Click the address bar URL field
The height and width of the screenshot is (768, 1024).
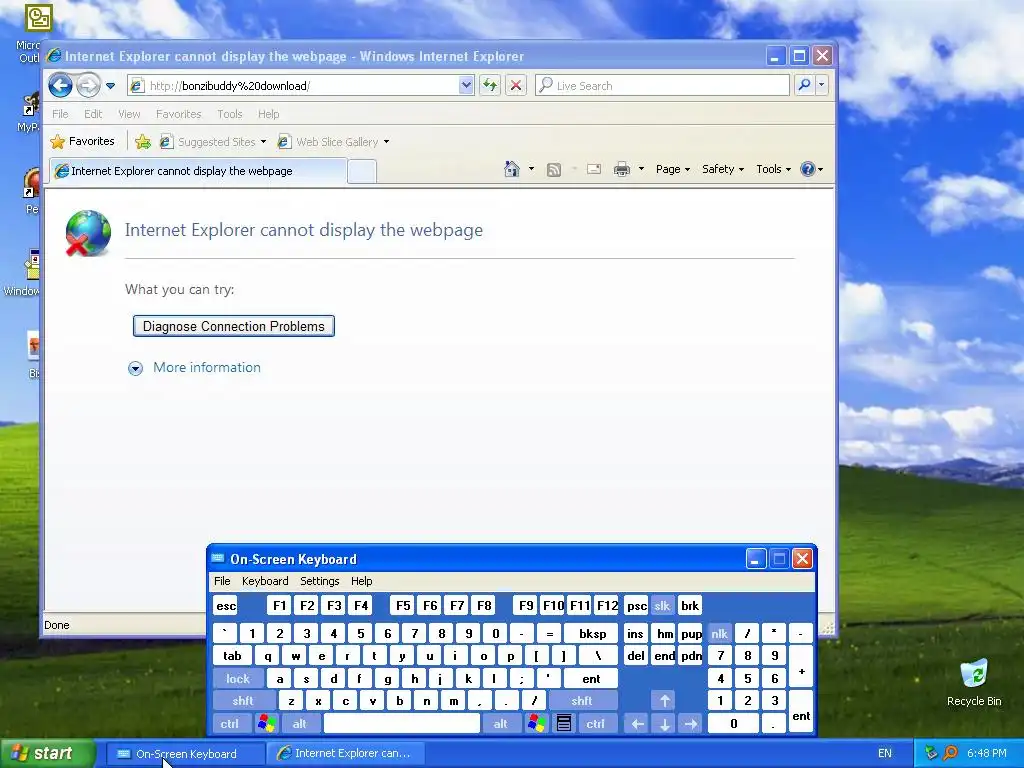pyautogui.click(x=294, y=86)
